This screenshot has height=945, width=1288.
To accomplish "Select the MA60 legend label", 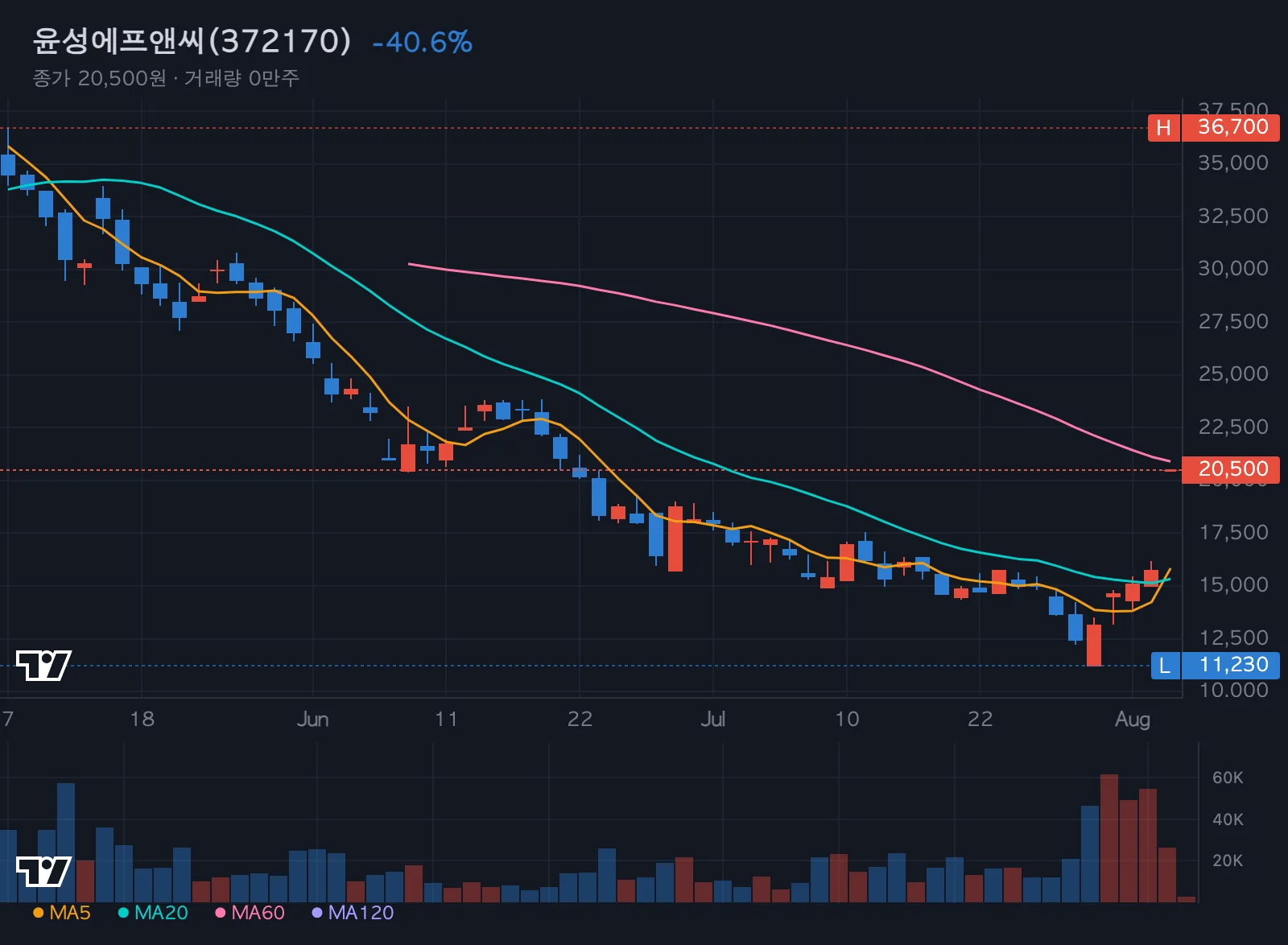I will pos(258,913).
